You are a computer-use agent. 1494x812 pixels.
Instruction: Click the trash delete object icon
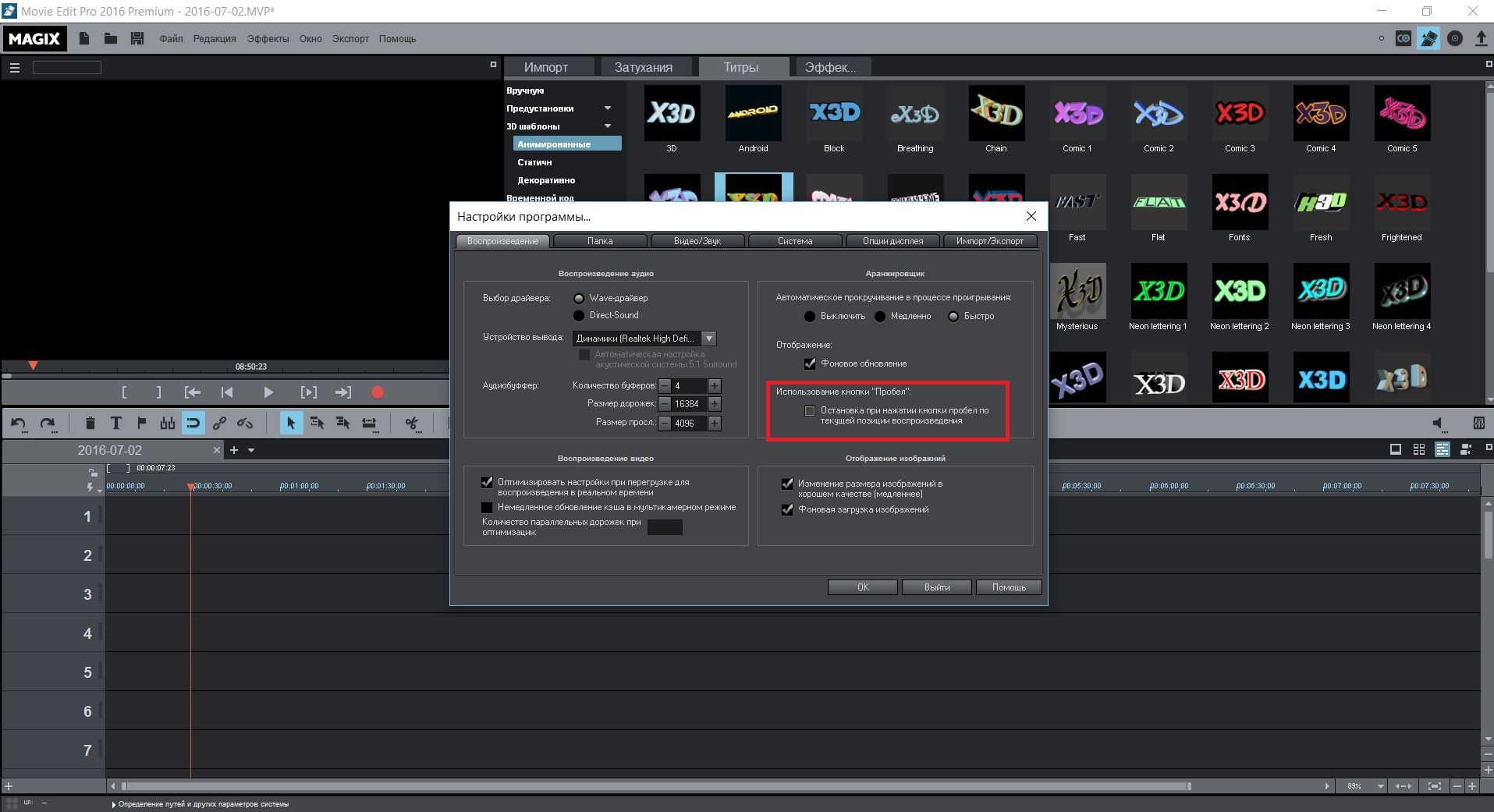[90, 423]
